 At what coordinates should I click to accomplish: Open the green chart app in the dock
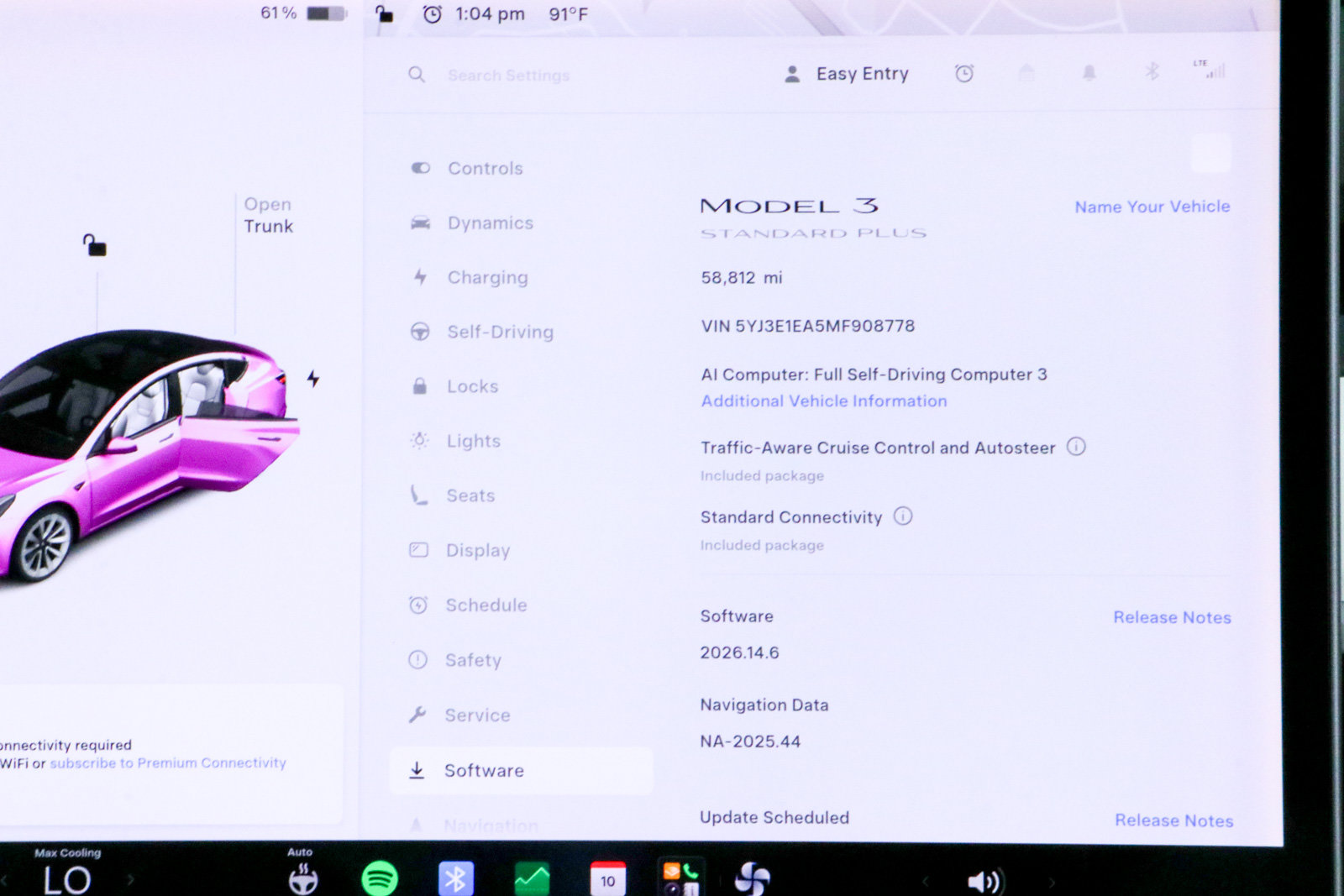click(x=532, y=879)
